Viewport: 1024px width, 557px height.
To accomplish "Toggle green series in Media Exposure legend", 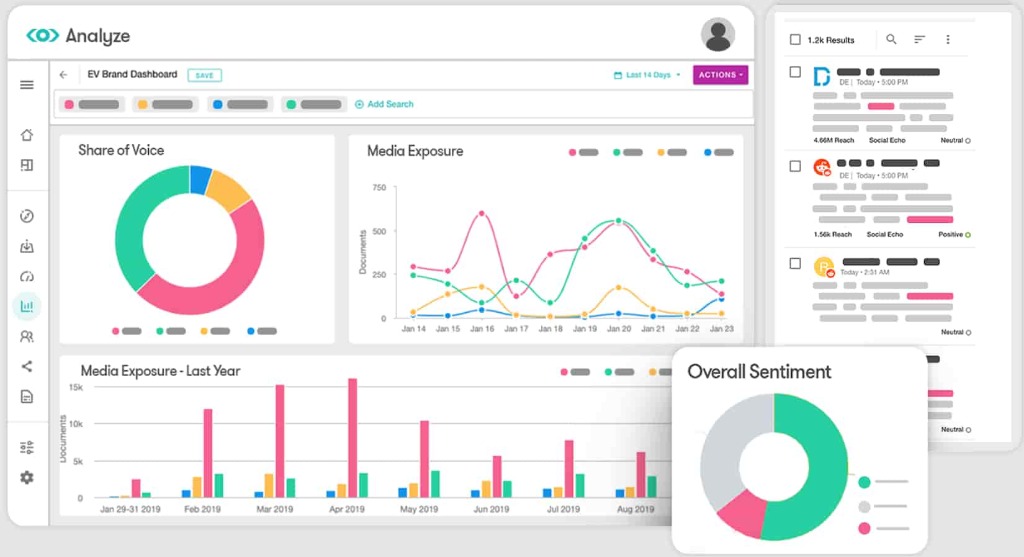I will pyautogui.click(x=628, y=152).
